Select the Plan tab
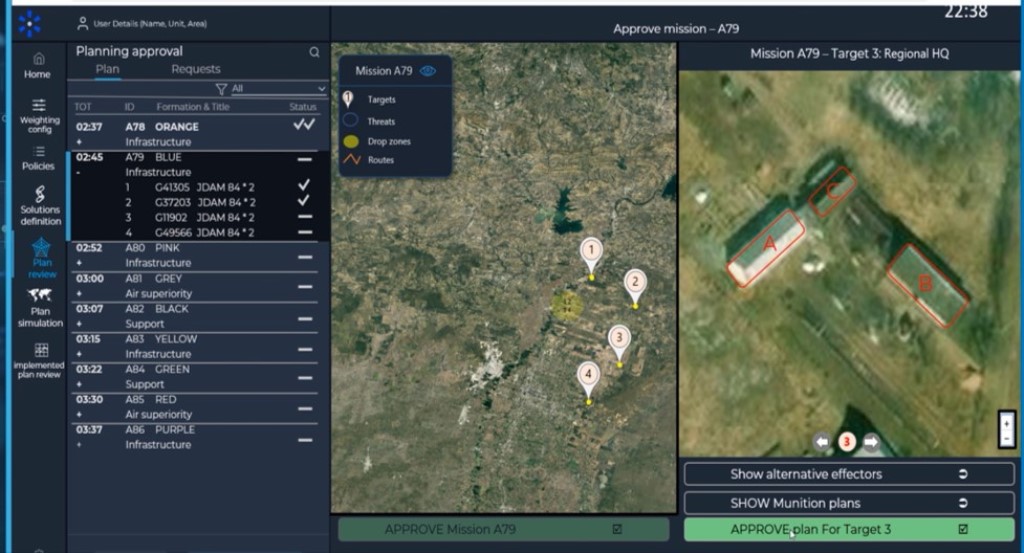 pos(107,69)
